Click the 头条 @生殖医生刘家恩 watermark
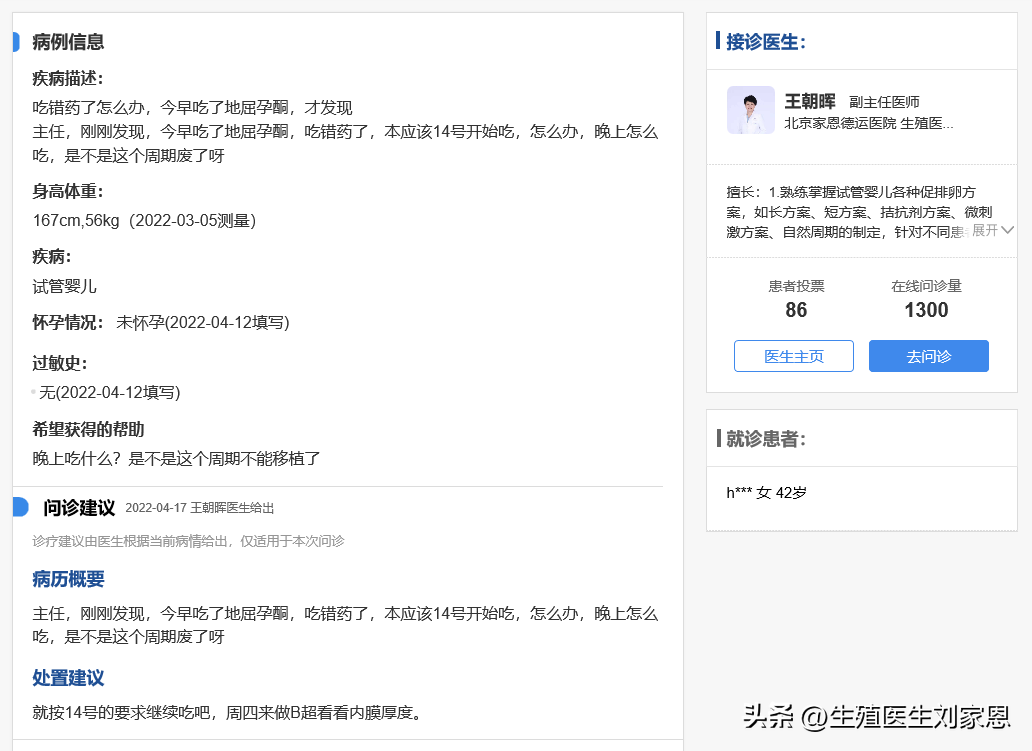The width and height of the screenshot is (1032, 751). [876, 716]
